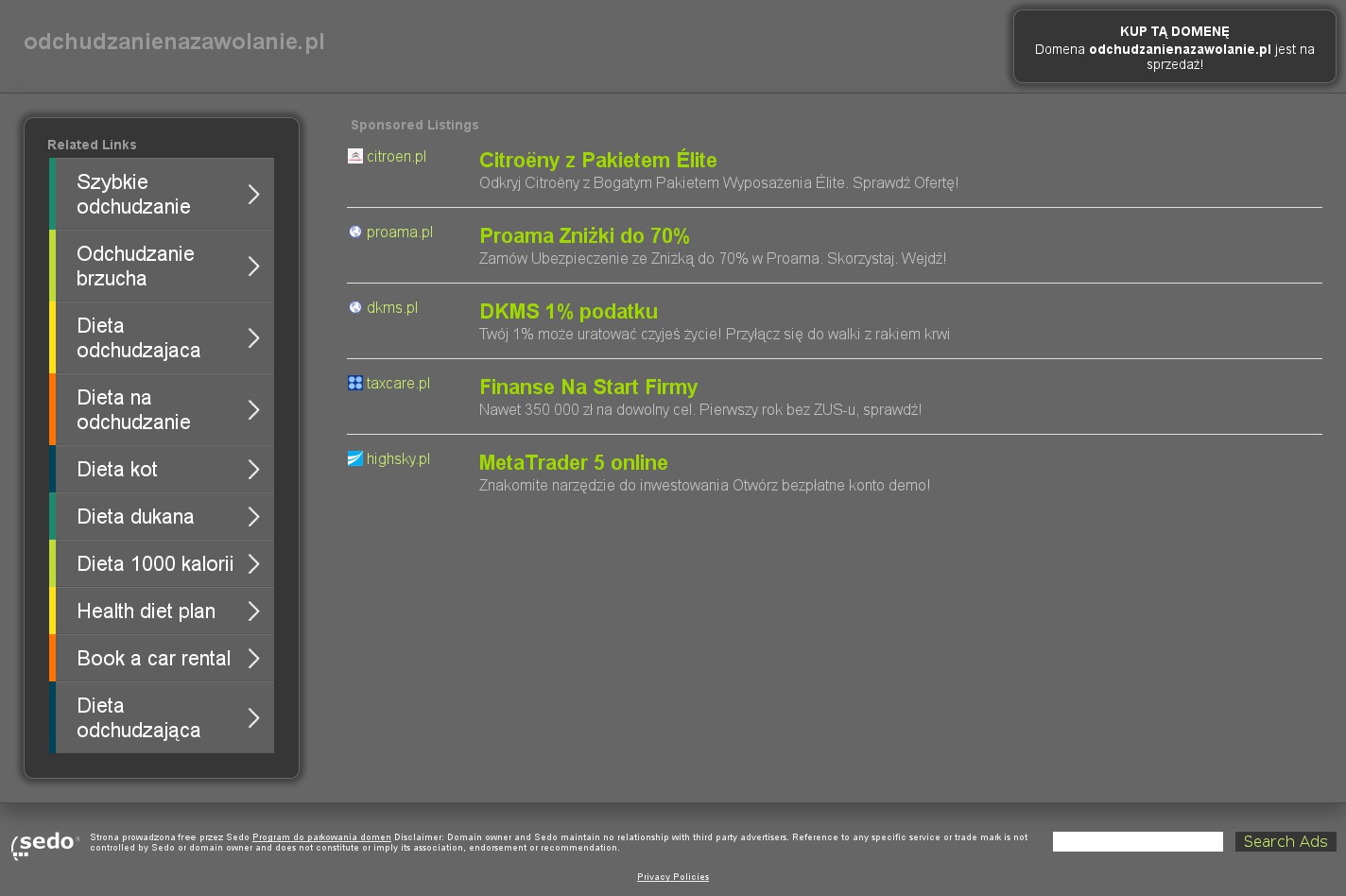Focus the search ads input field
This screenshot has height=896, width=1346.
pyautogui.click(x=1138, y=841)
